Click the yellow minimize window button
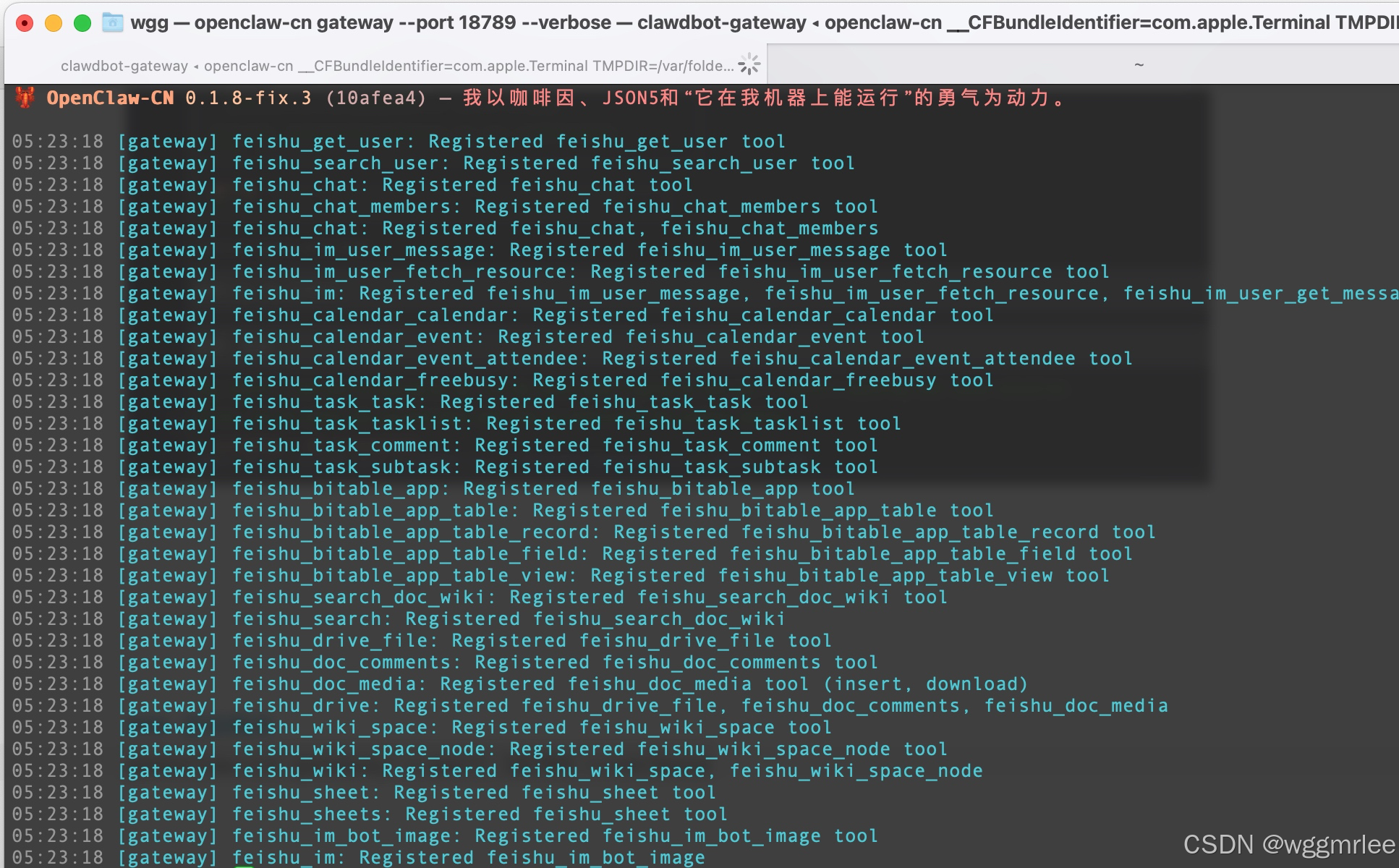Image resolution: width=1399 pixels, height=868 pixels. click(54, 23)
